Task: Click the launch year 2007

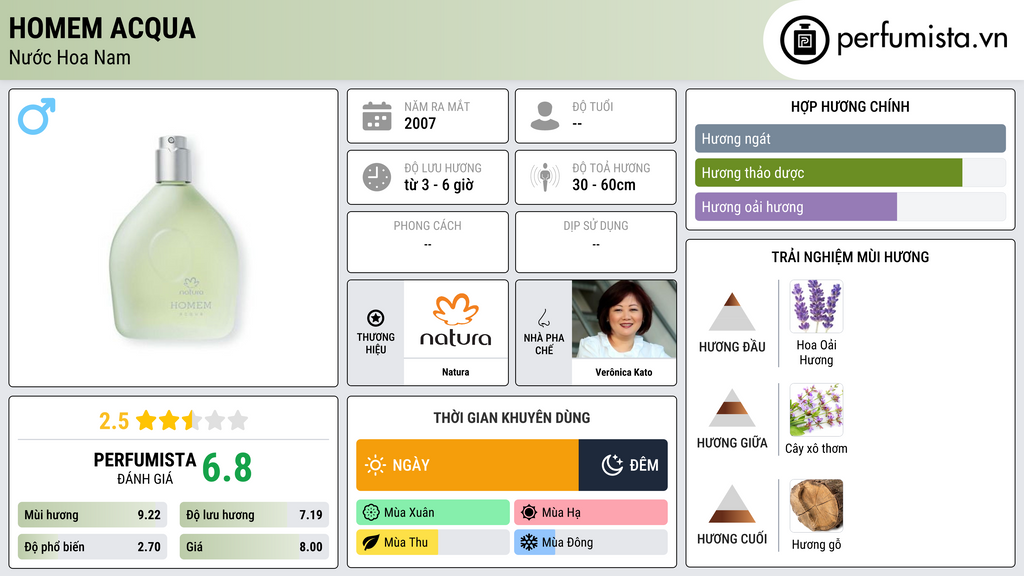Action: click(420, 123)
